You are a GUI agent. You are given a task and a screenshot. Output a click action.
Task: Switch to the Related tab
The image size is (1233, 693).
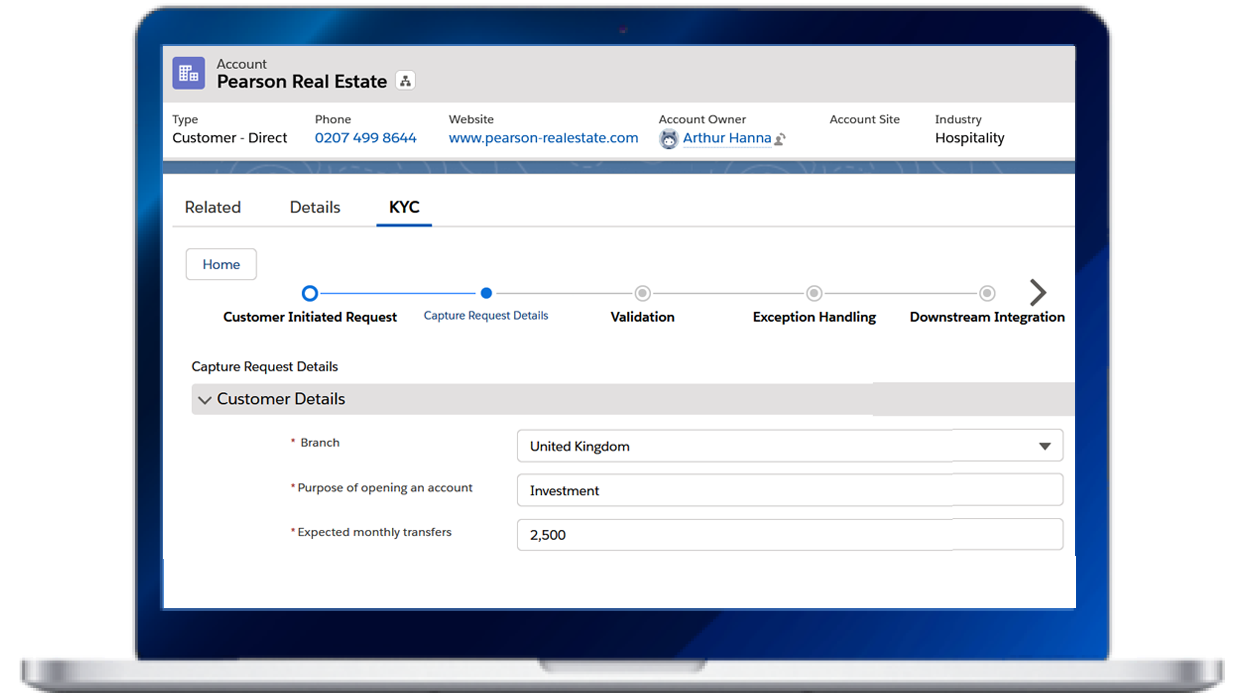pyautogui.click(x=212, y=207)
